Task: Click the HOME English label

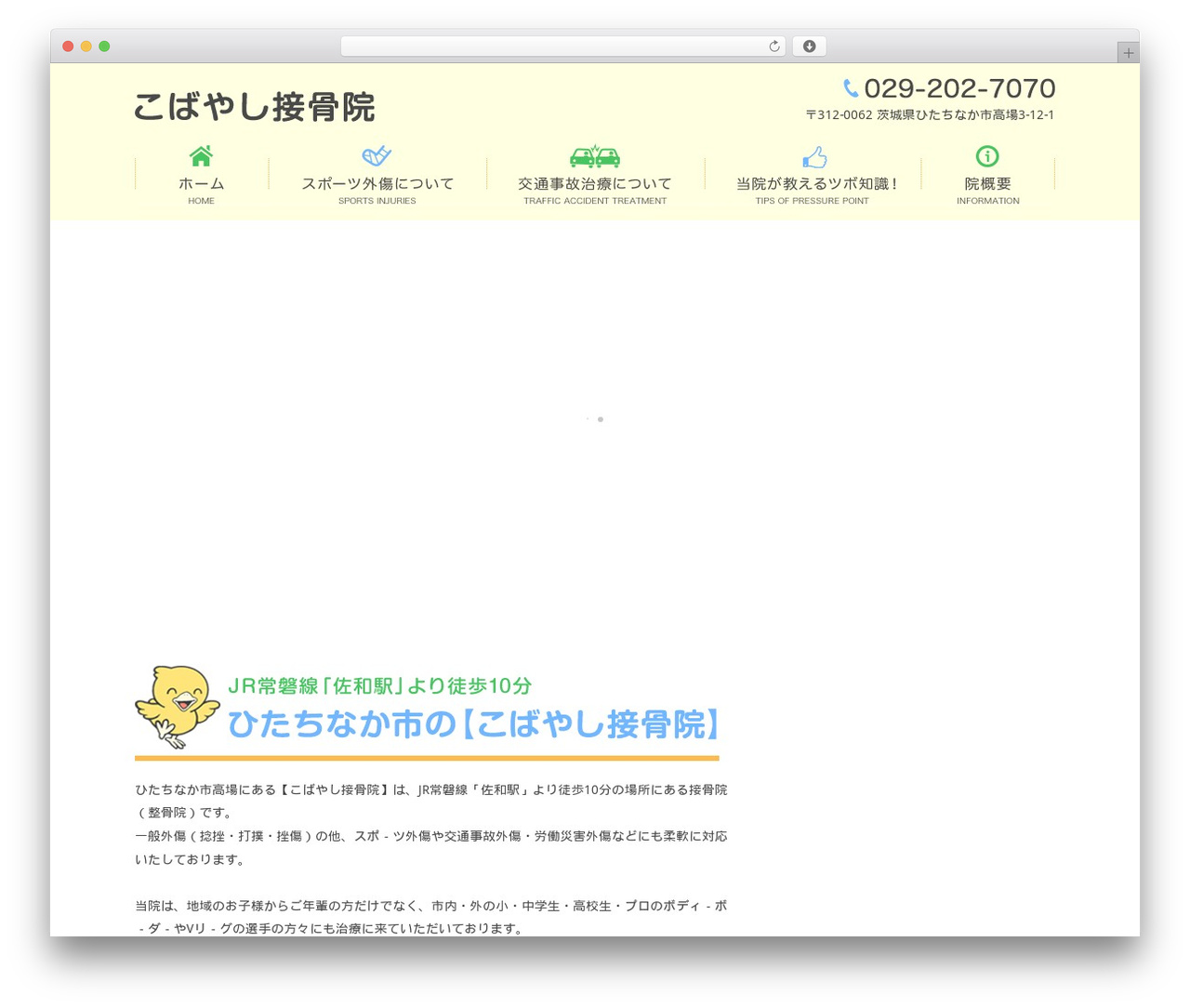Action: 201,201
